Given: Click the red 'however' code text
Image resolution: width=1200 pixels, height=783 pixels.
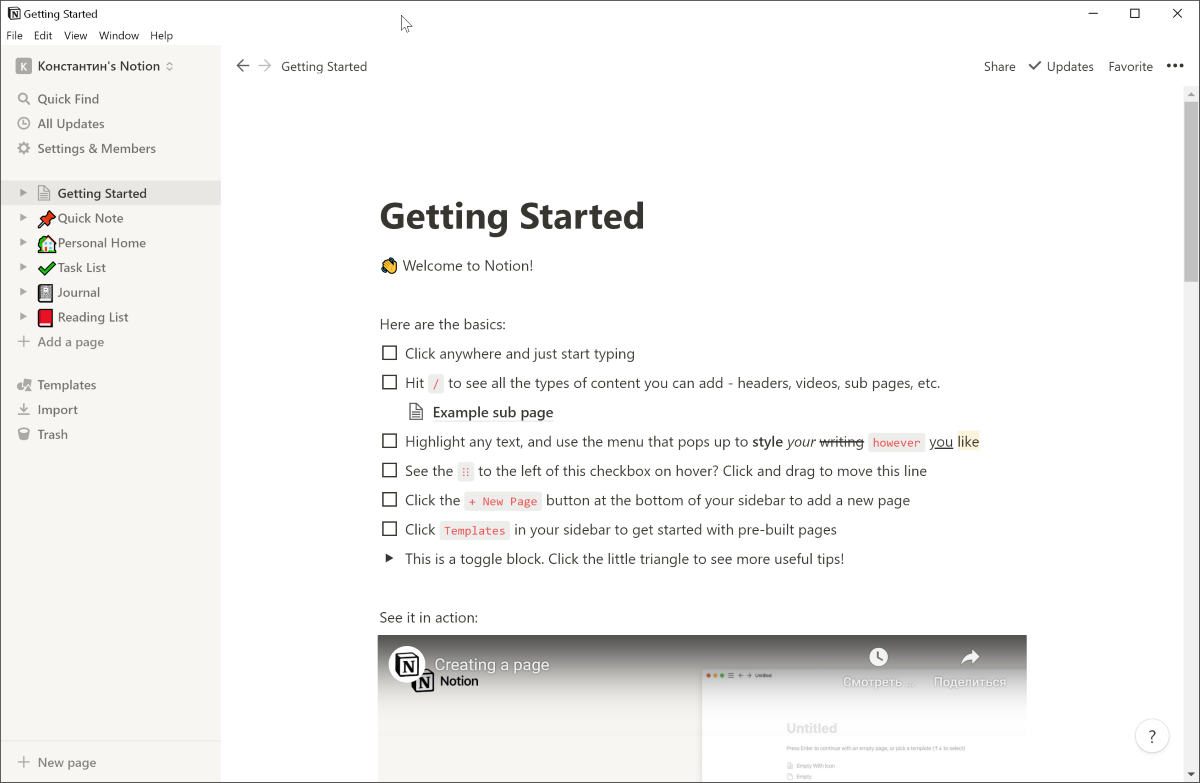Looking at the screenshot, I should point(896,442).
